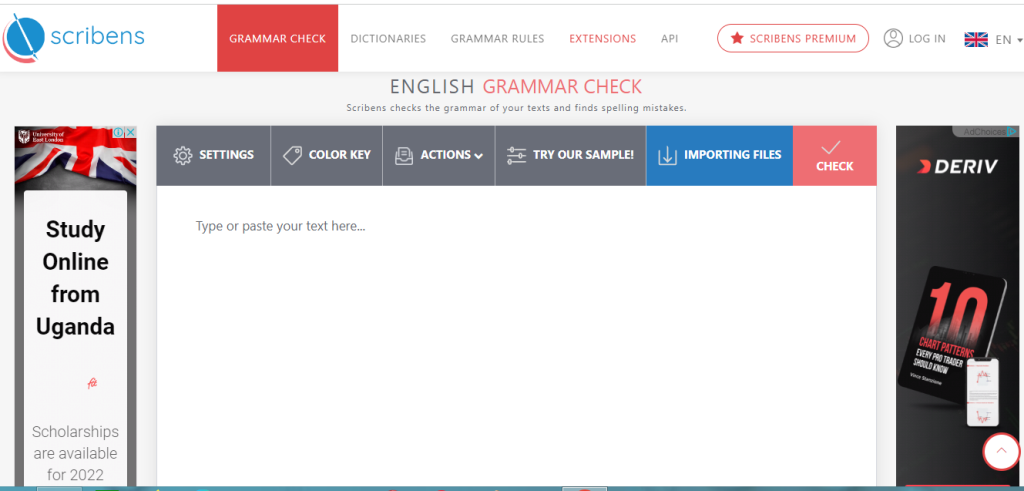Image resolution: width=1024 pixels, height=491 pixels.
Task: Go to Grammar Rules page
Action: (497, 39)
